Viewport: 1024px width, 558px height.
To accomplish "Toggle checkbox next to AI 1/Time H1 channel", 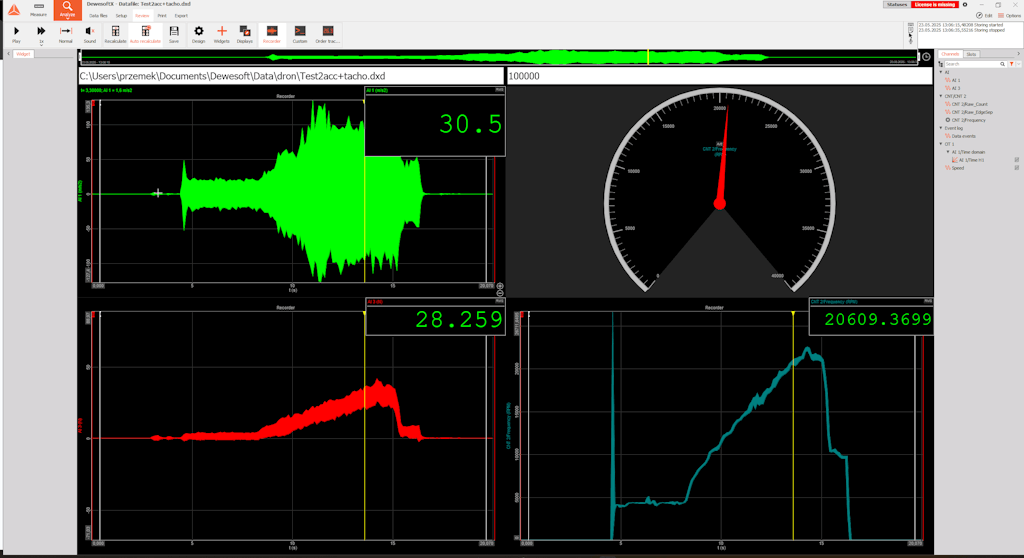I will 1016,160.
